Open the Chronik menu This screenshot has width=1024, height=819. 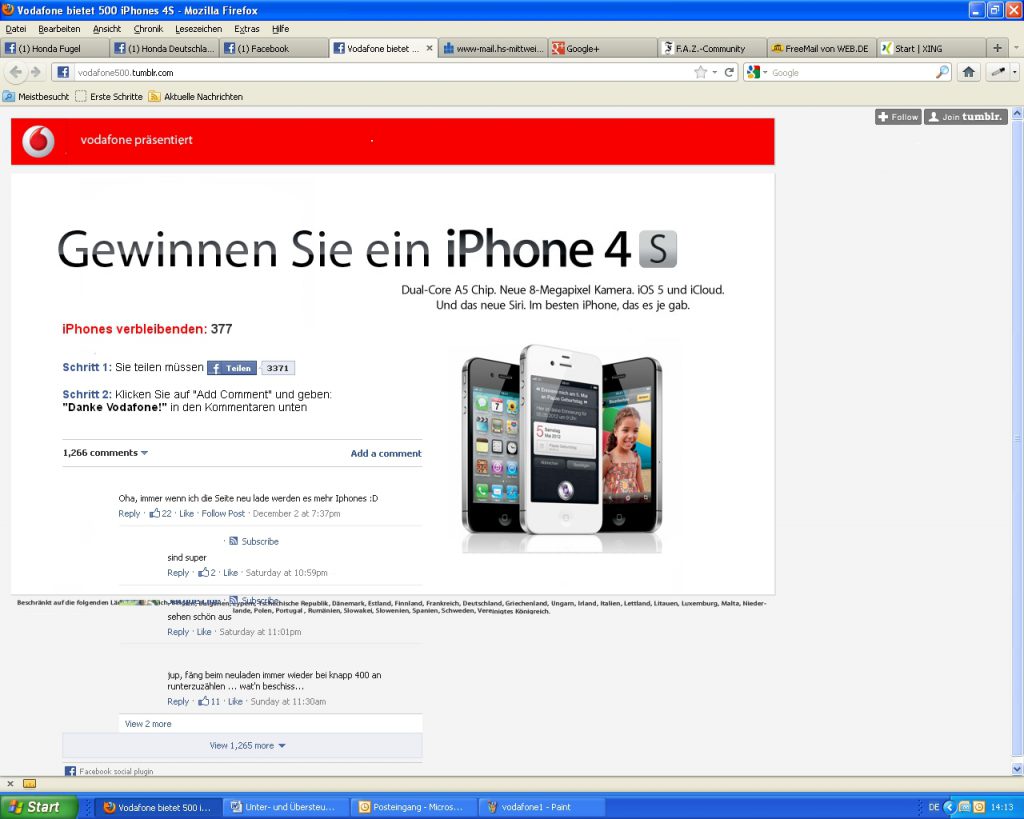(x=148, y=29)
